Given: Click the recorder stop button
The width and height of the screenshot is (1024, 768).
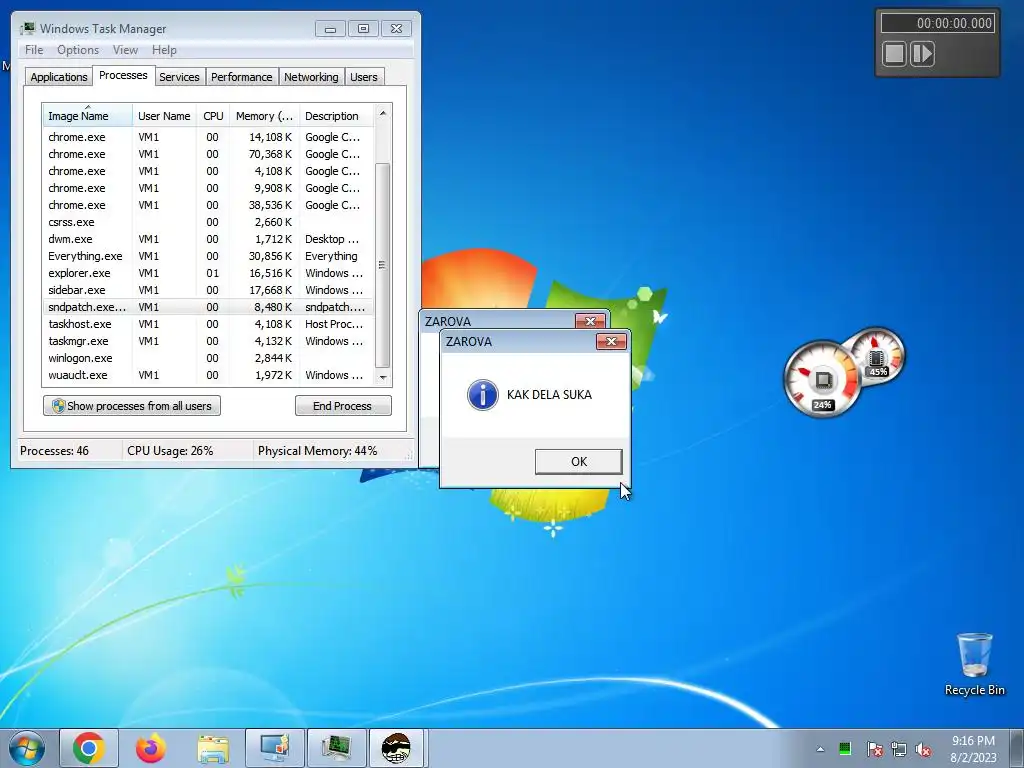Looking at the screenshot, I should (x=895, y=54).
